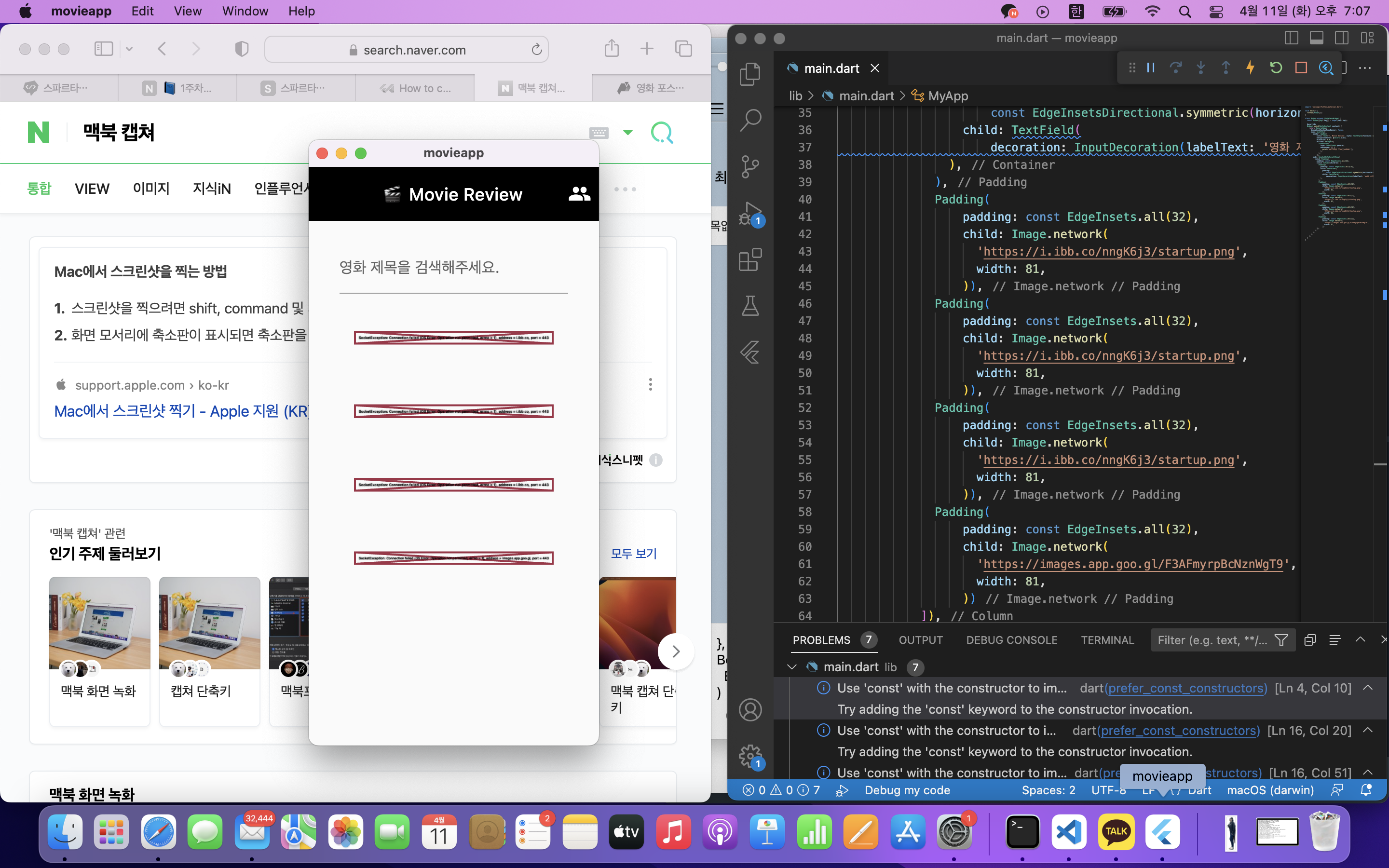Trigger Flutter Hot Reload lightning icon

1251,68
